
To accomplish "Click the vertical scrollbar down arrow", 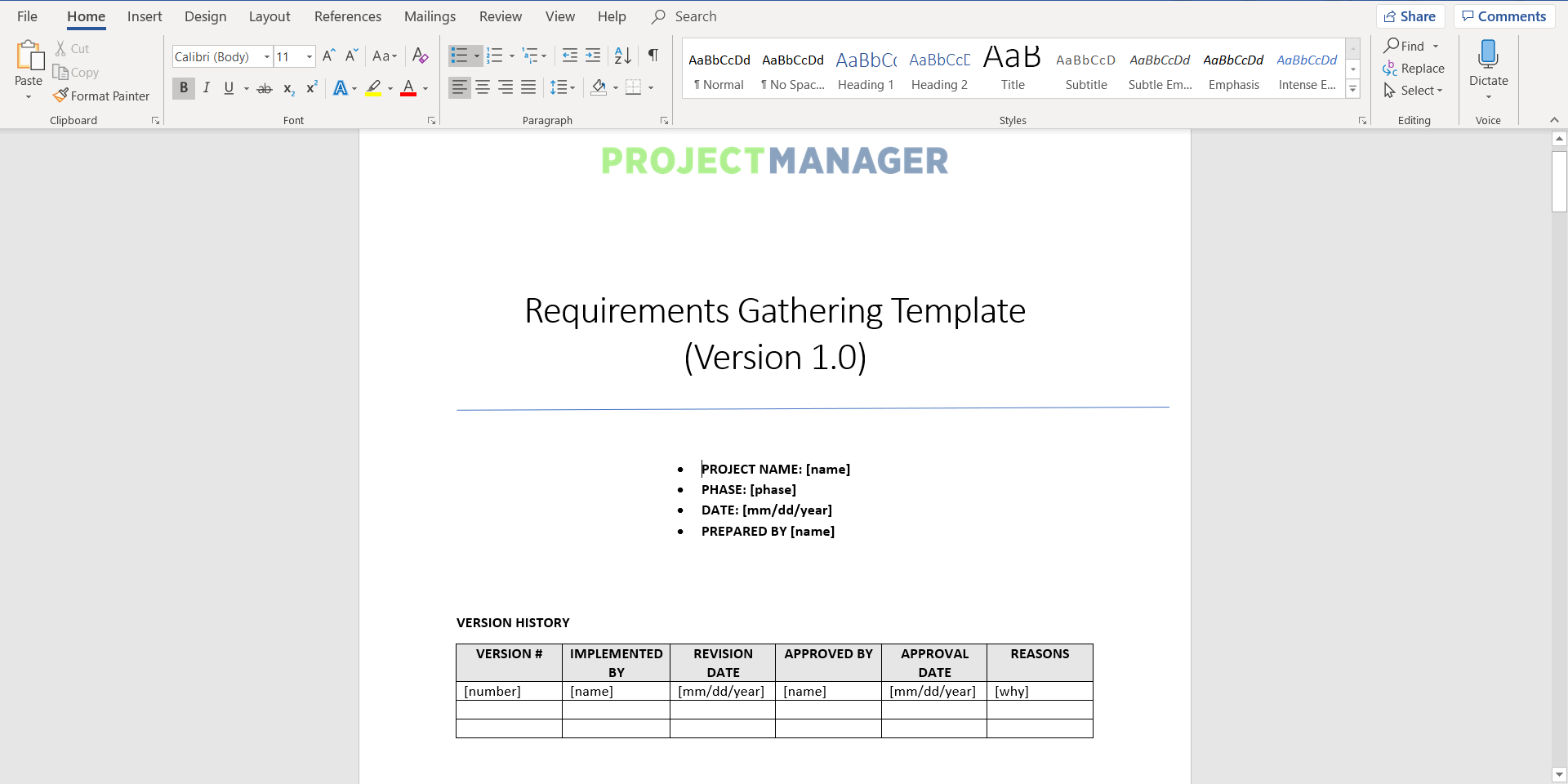I will (1559, 774).
